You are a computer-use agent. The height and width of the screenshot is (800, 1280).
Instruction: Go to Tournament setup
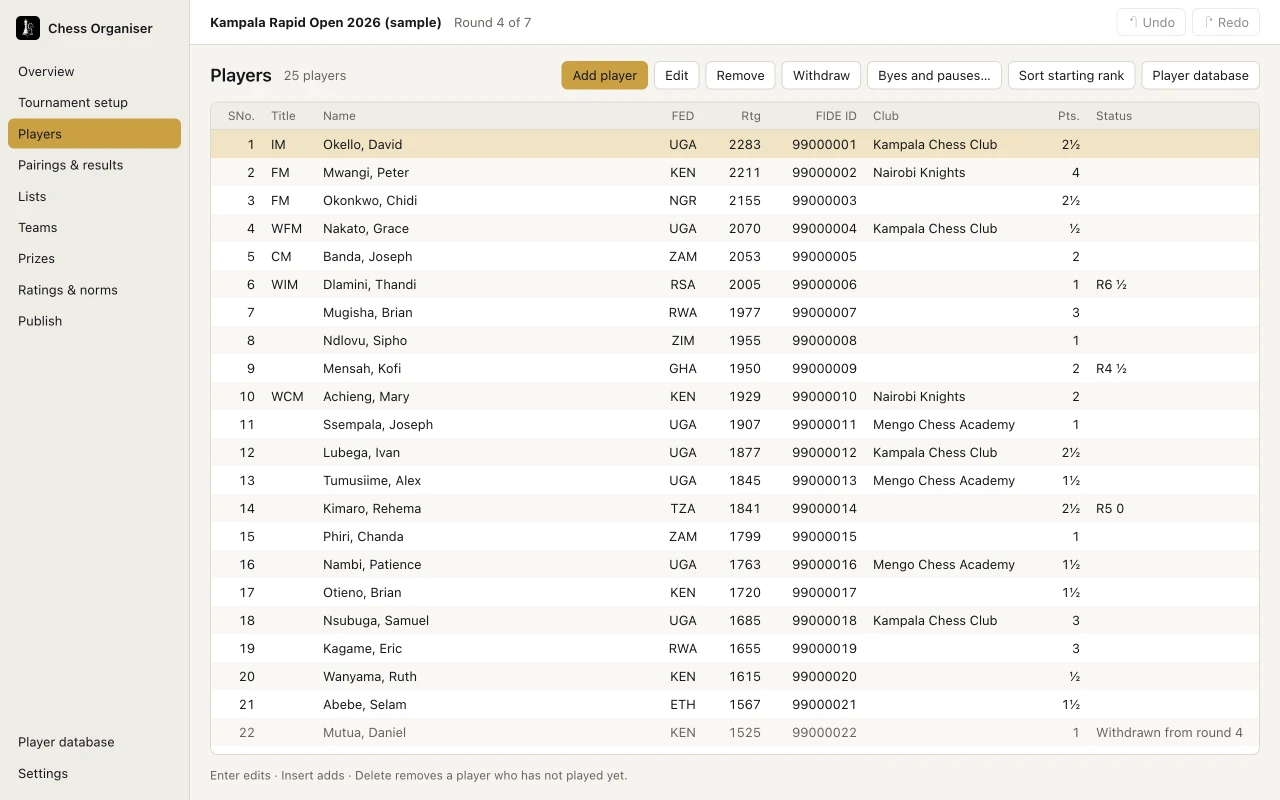(x=94, y=102)
